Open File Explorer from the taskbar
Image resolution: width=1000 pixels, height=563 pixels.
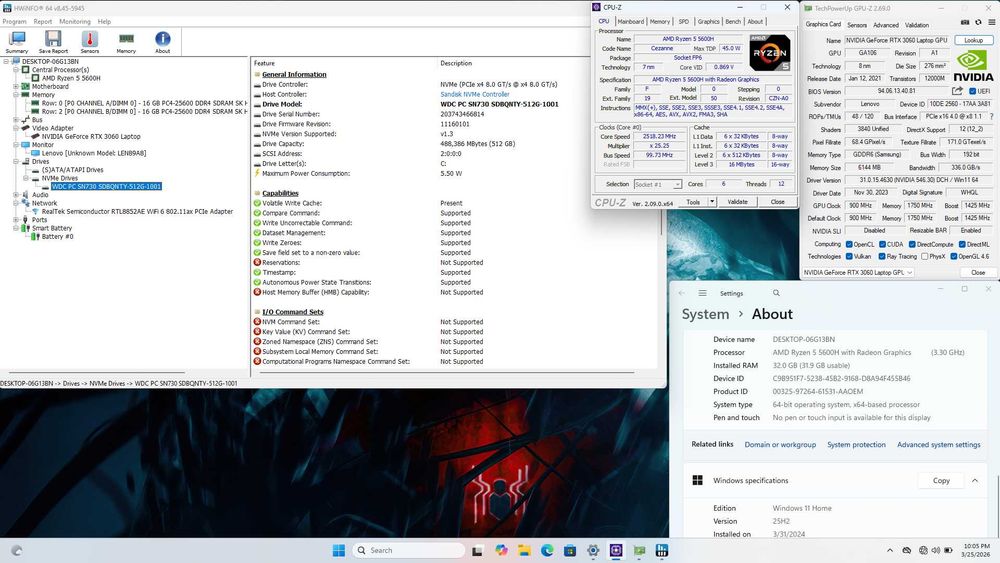524,550
